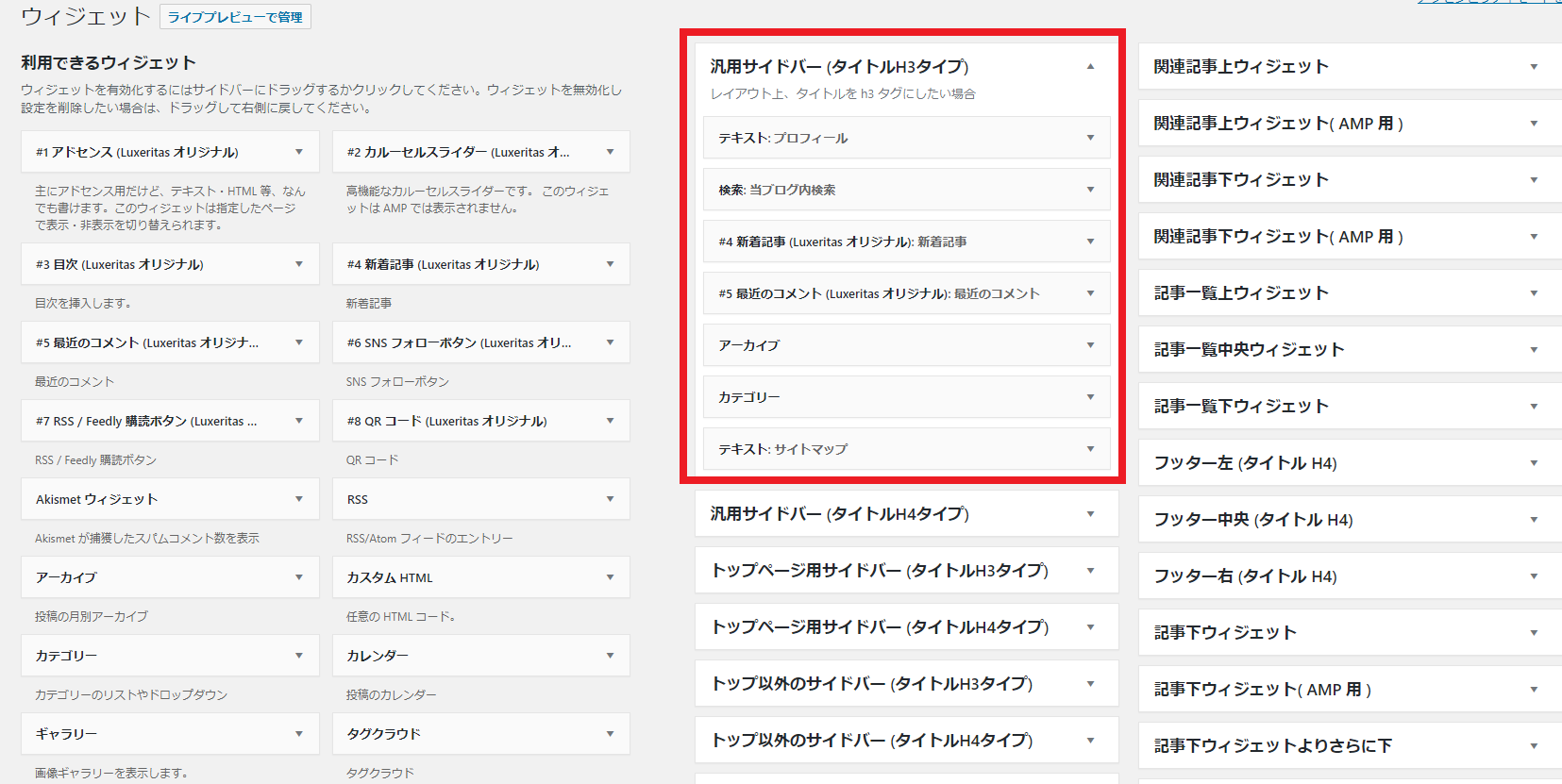Click the カレンダー widget arrow icon
1562x784 pixels.
(611, 656)
